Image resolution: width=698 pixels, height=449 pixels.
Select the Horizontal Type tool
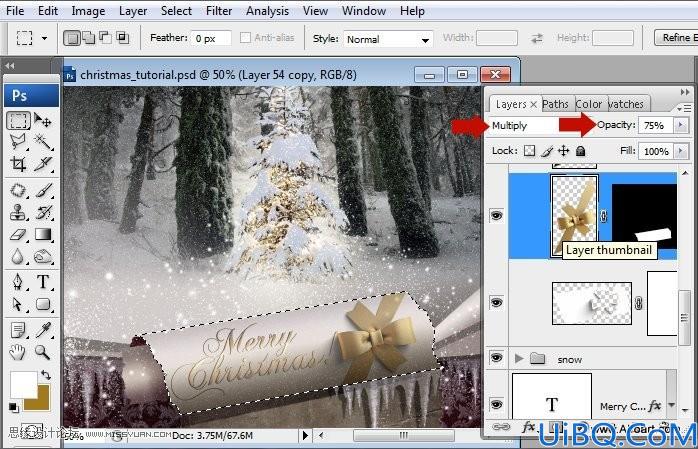tap(43, 282)
